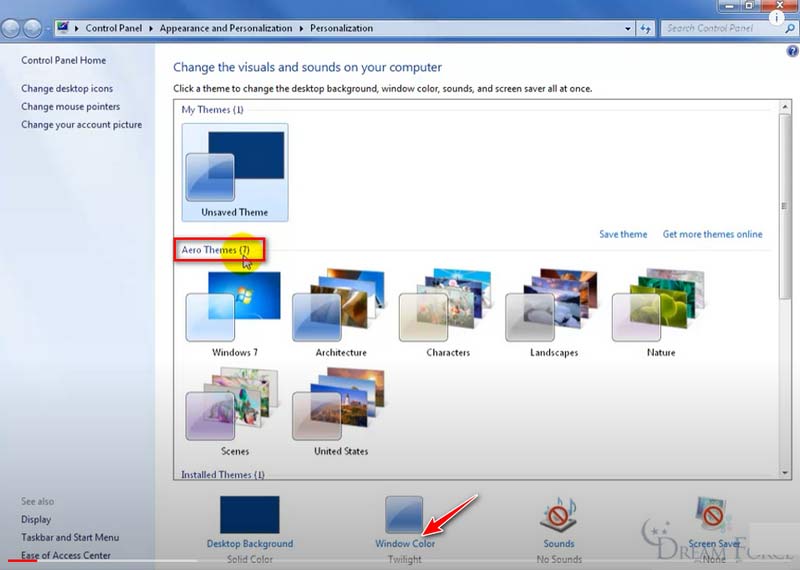Click the Sounds label link
The width and height of the screenshot is (800, 570).
[559, 544]
